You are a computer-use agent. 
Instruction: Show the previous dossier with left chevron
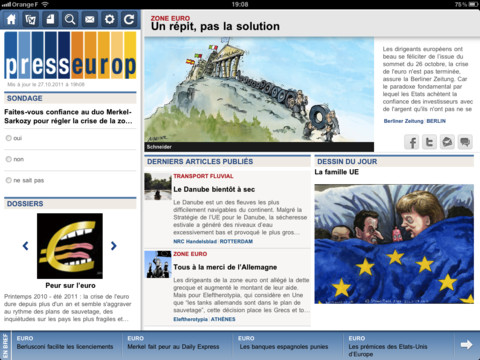(25, 246)
